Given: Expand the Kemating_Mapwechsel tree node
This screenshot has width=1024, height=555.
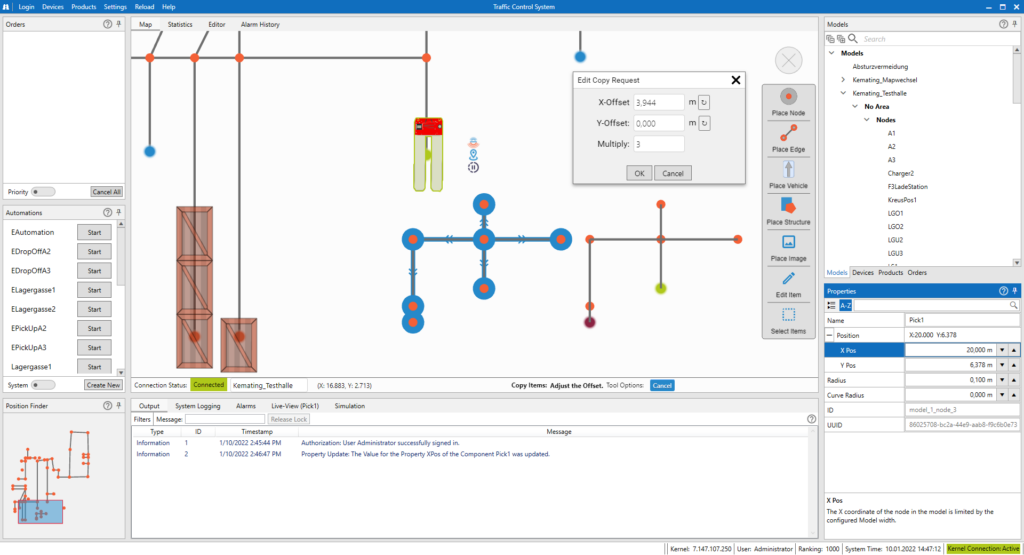Looking at the screenshot, I should [843, 79].
